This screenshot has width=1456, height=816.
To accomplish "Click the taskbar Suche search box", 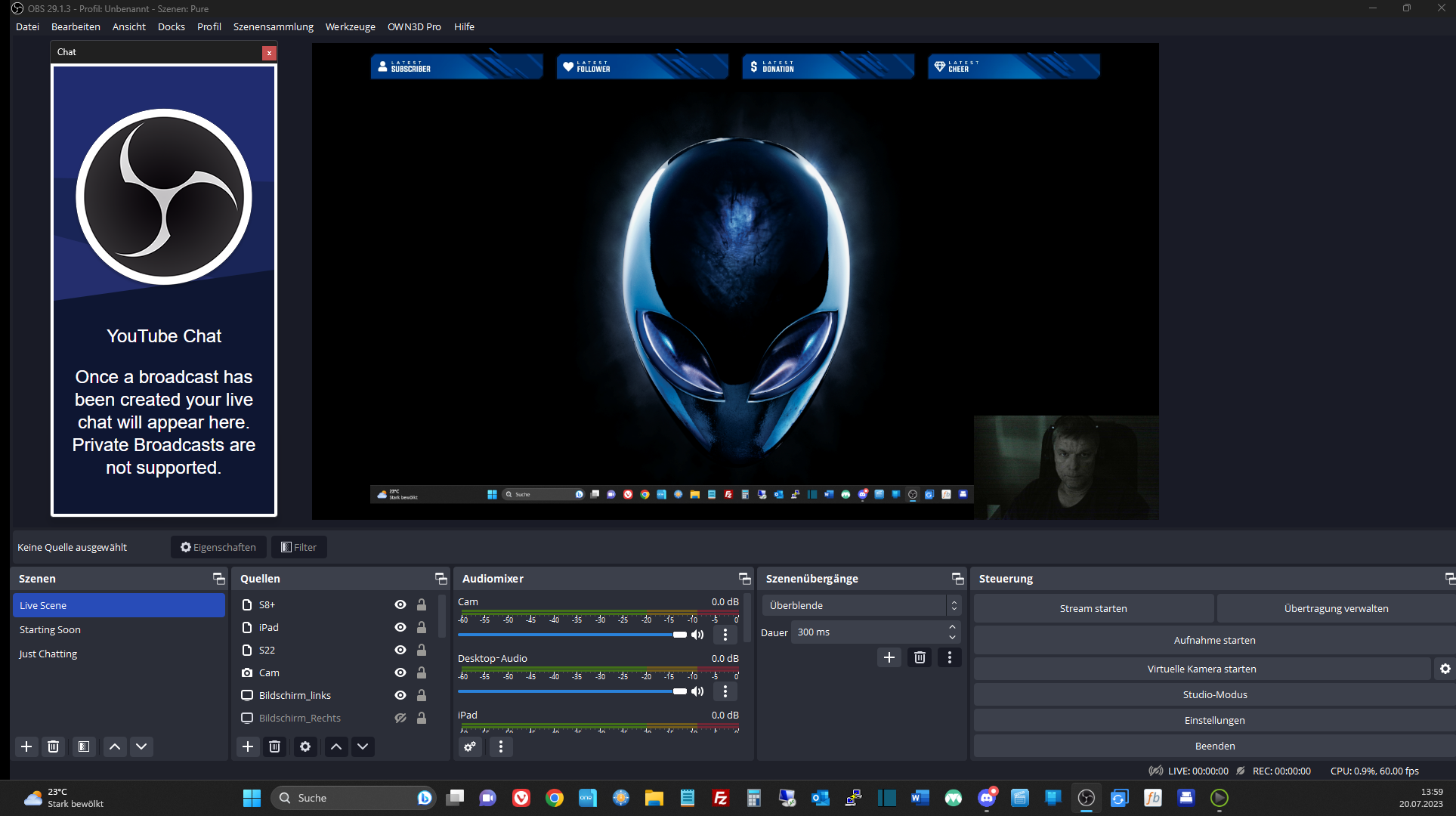I will point(353,798).
